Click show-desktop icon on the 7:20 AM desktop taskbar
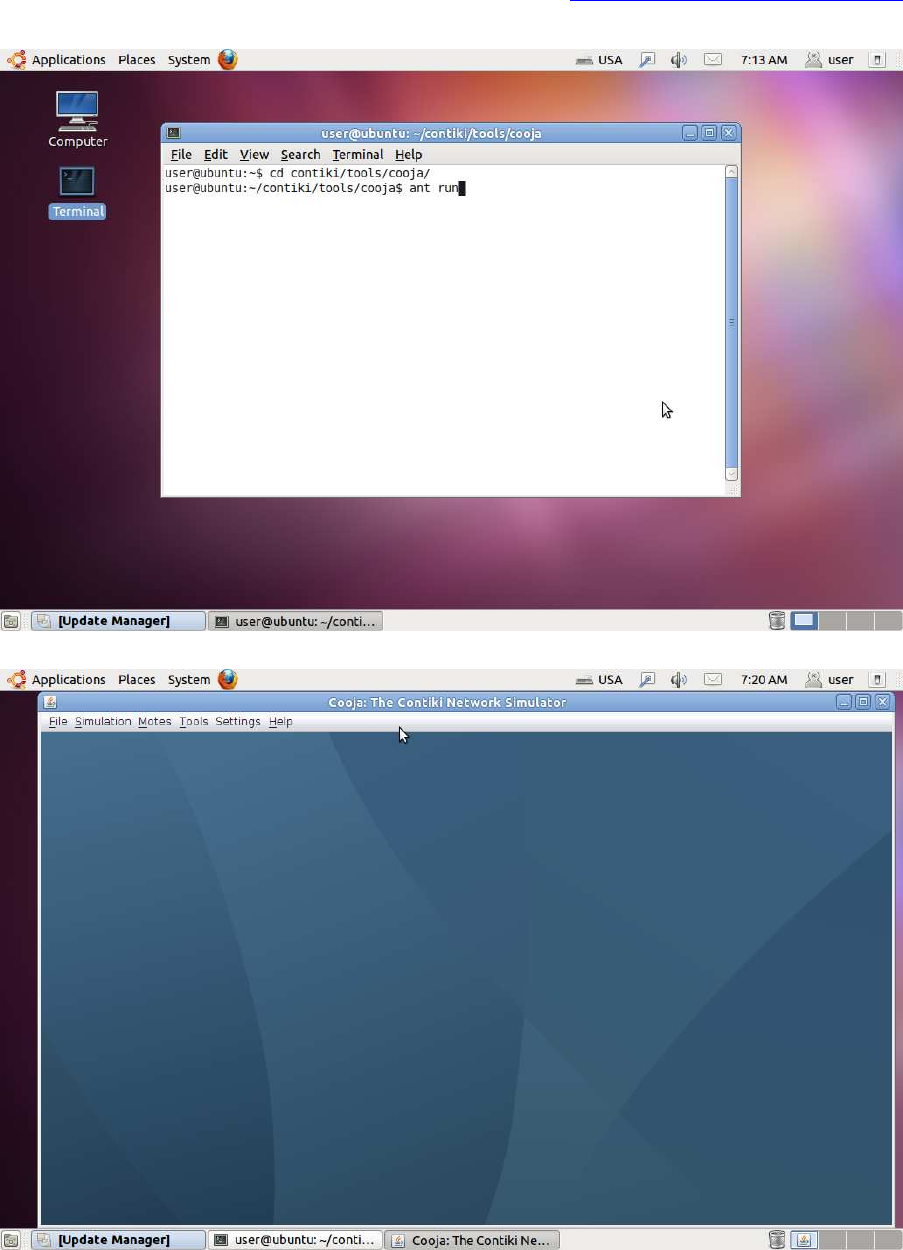Image resolution: width=903 pixels, height=1250 pixels. pyautogui.click(x=11, y=1240)
